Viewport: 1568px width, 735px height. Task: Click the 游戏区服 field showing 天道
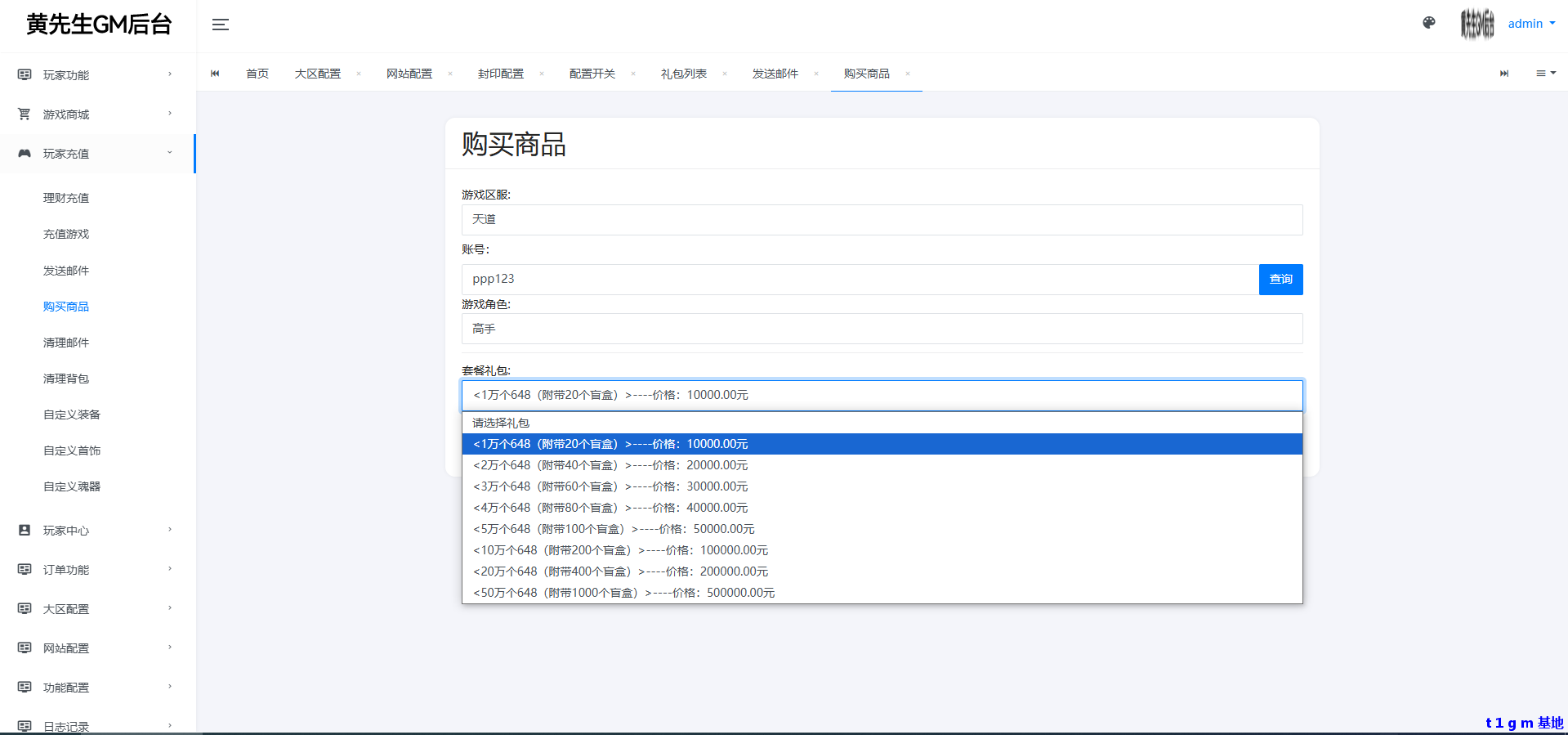click(x=882, y=220)
